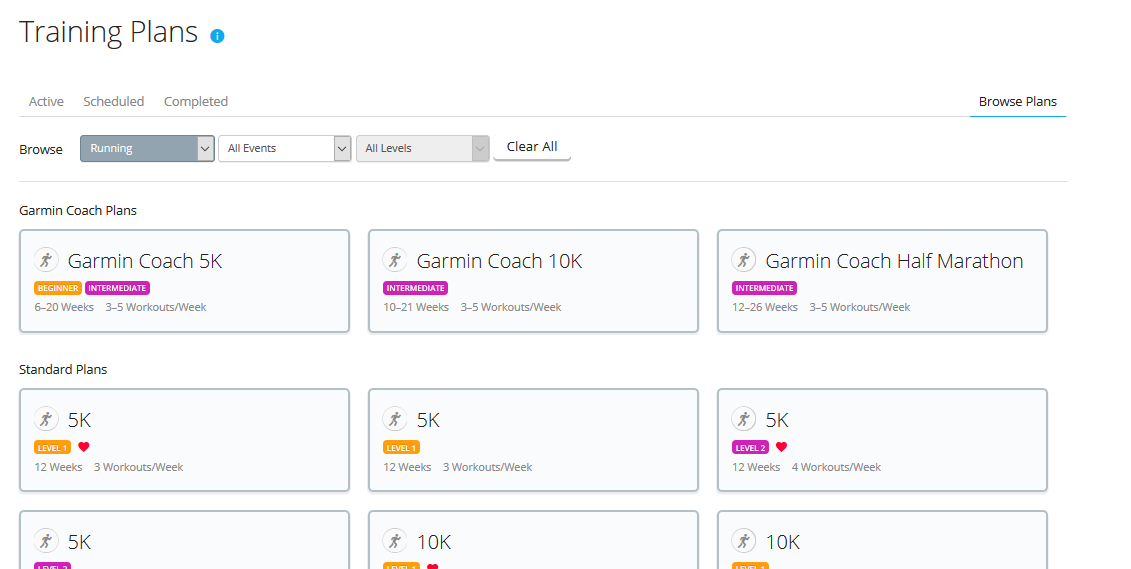This screenshot has width=1131, height=569.
Task: Switch to the Completed tab
Action: 196,102
